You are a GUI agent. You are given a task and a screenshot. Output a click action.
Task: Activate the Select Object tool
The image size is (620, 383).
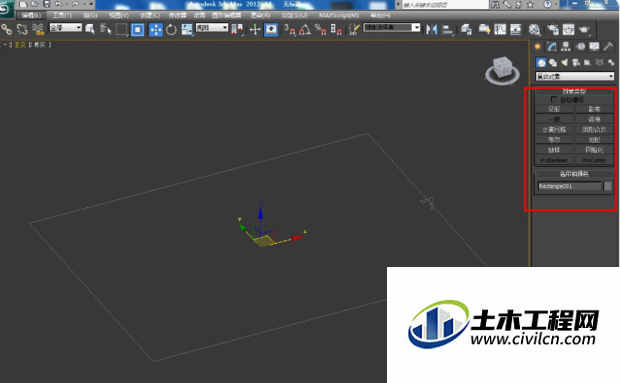(x=90, y=29)
